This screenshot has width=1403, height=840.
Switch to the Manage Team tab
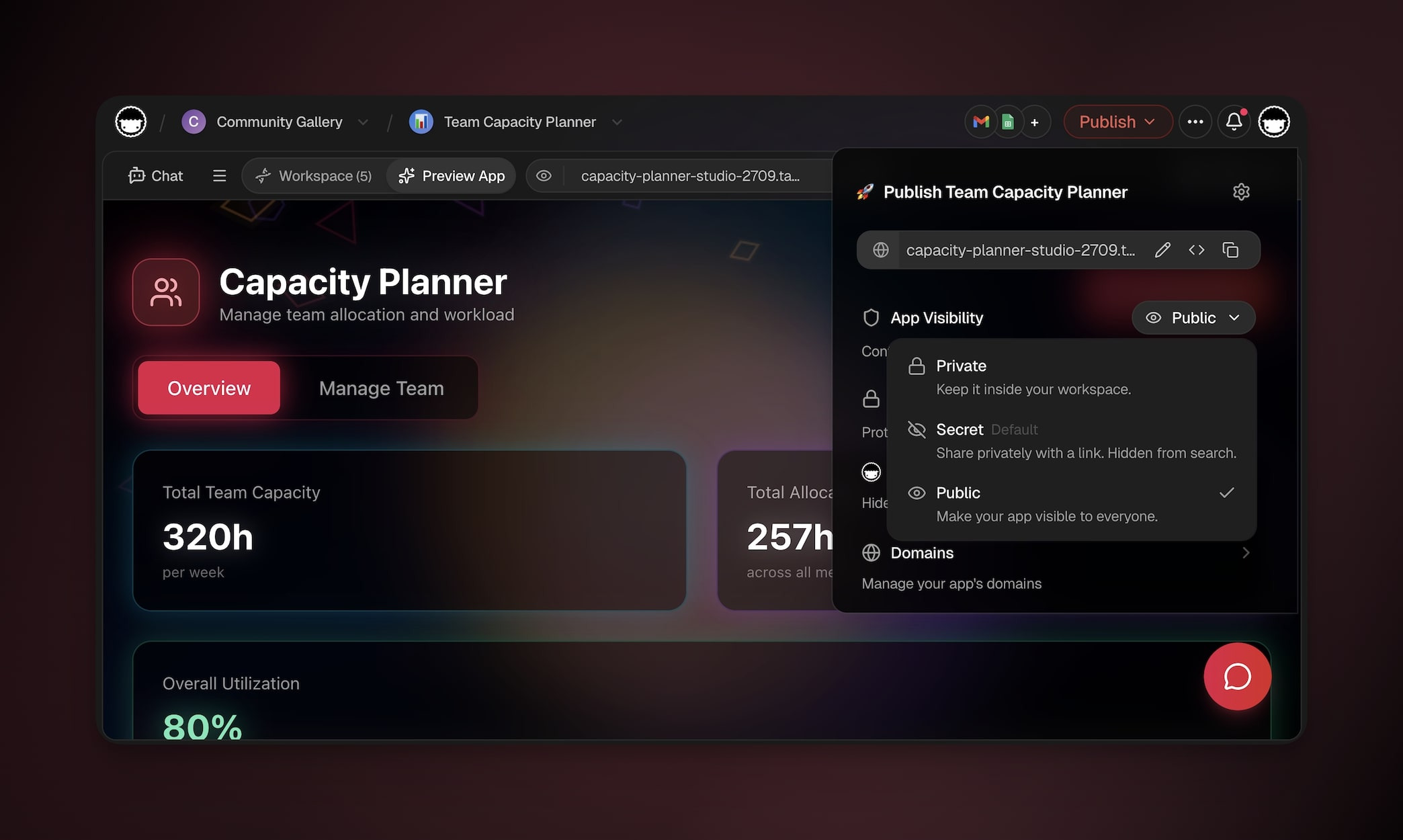point(381,388)
